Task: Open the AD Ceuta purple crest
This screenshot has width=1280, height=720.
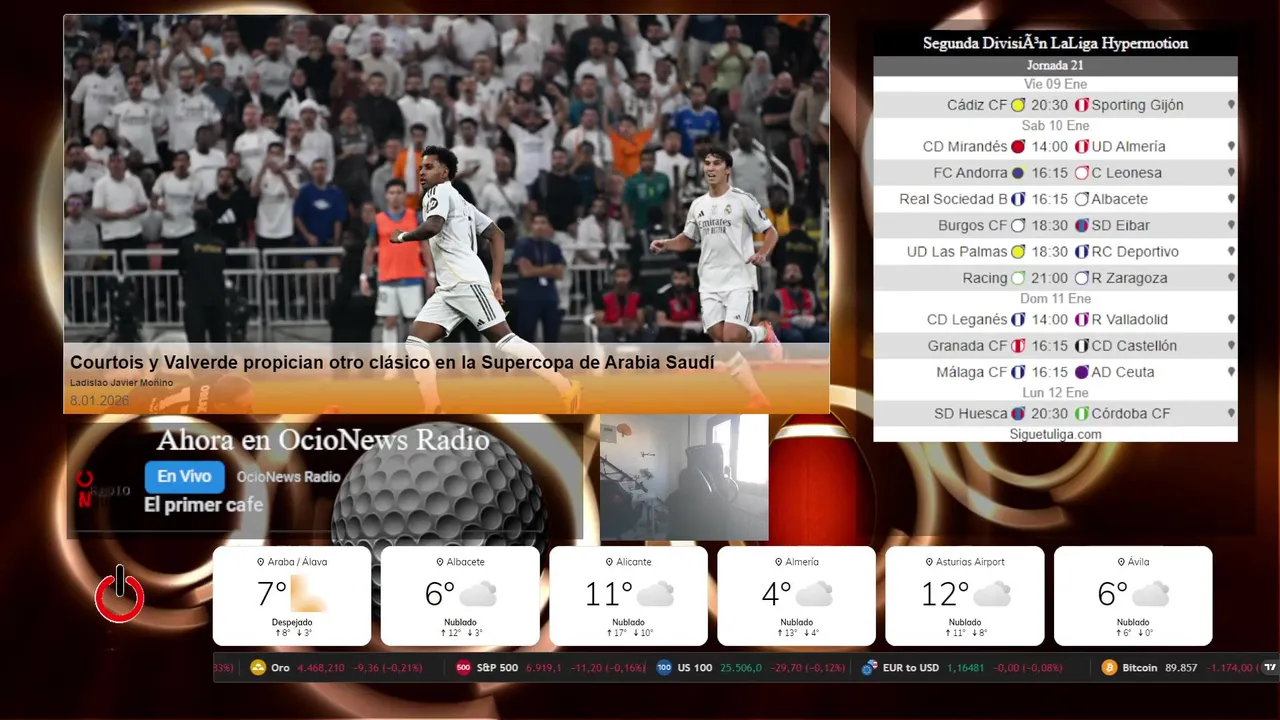Action: pyautogui.click(x=1081, y=372)
